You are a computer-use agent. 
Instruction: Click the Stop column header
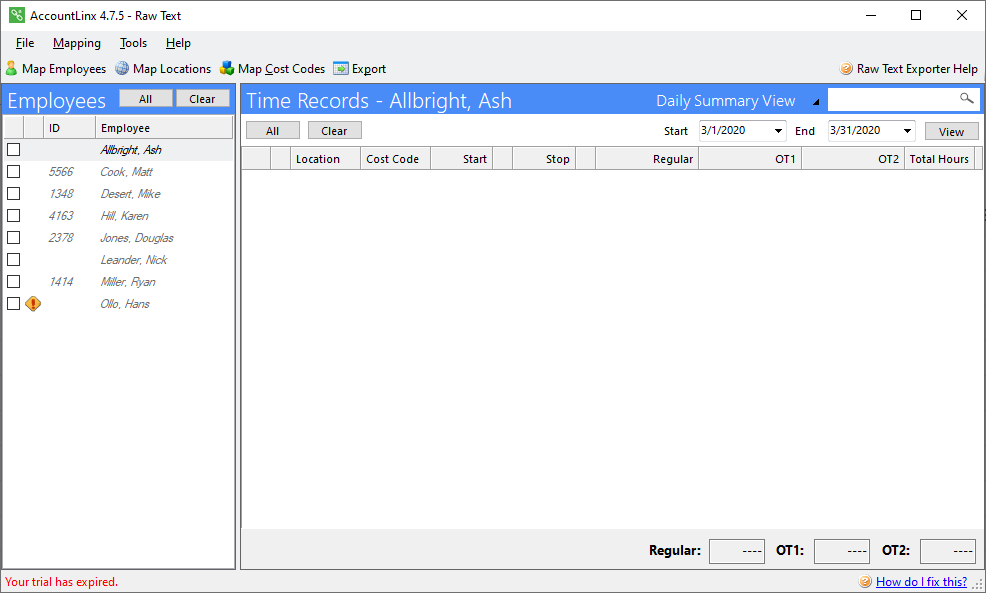544,159
